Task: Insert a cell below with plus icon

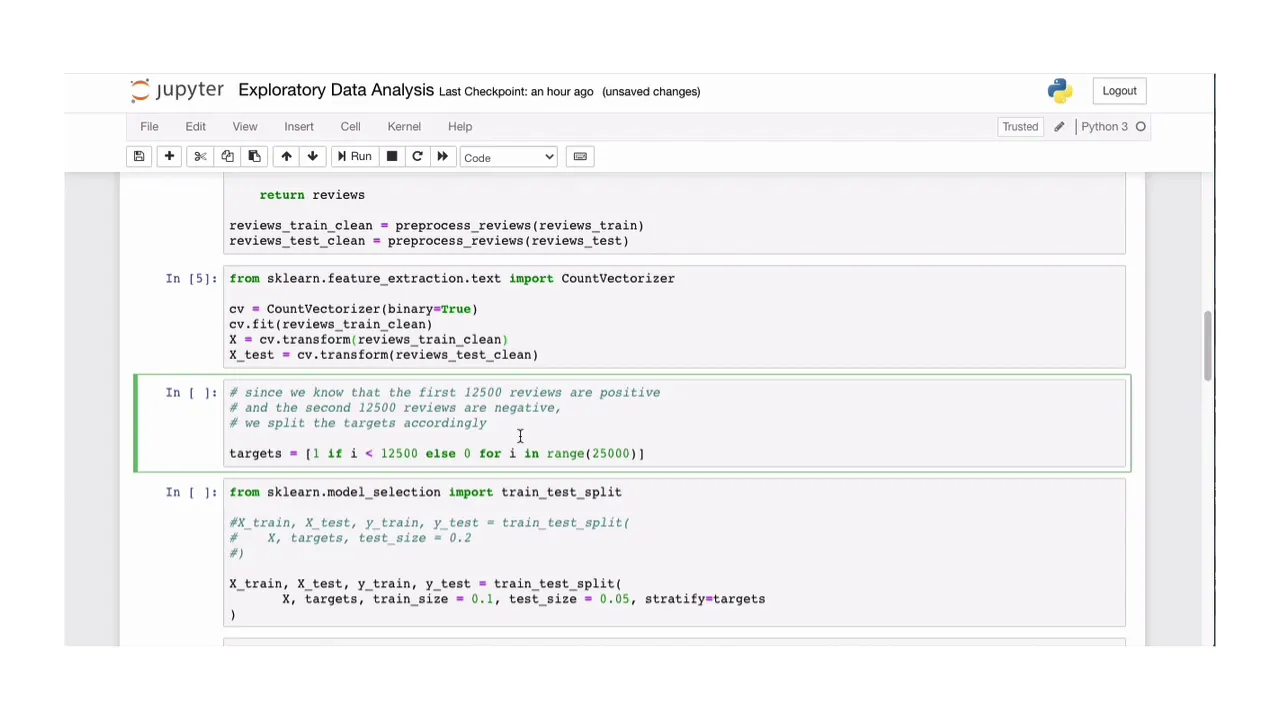Action: click(169, 157)
